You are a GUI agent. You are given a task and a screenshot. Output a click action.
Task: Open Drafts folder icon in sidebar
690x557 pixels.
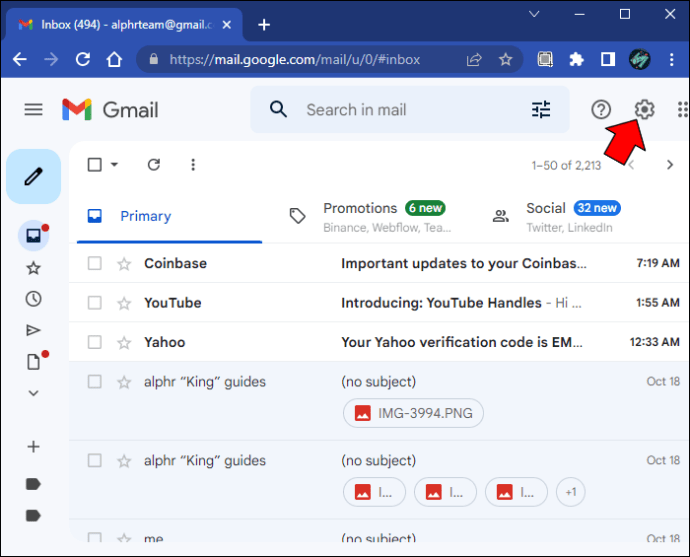33,362
